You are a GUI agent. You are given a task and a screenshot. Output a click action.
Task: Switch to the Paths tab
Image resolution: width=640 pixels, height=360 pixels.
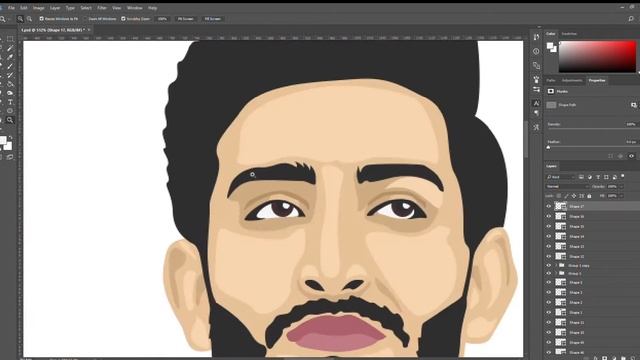(551, 80)
